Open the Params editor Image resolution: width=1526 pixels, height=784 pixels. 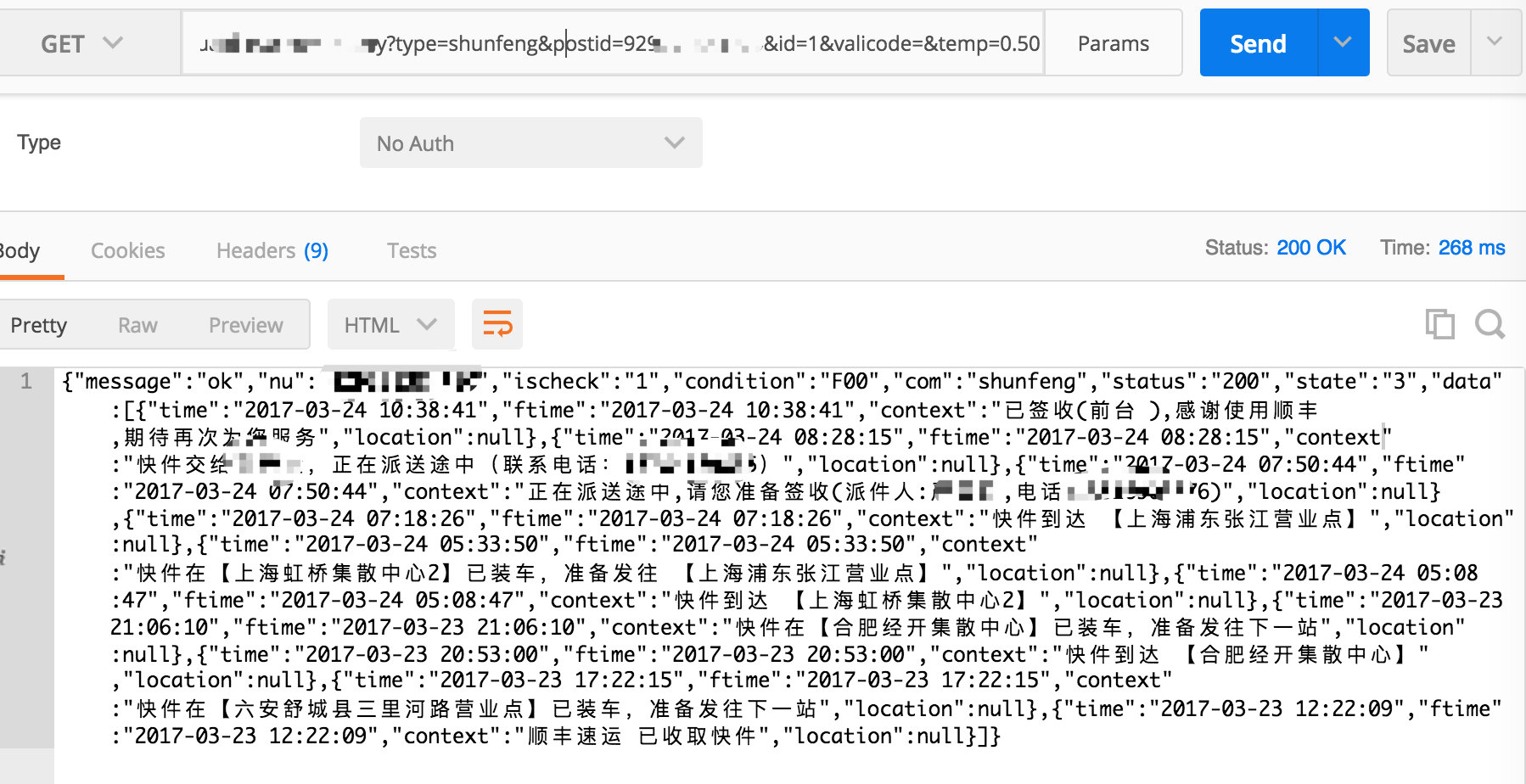pyautogui.click(x=1113, y=43)
